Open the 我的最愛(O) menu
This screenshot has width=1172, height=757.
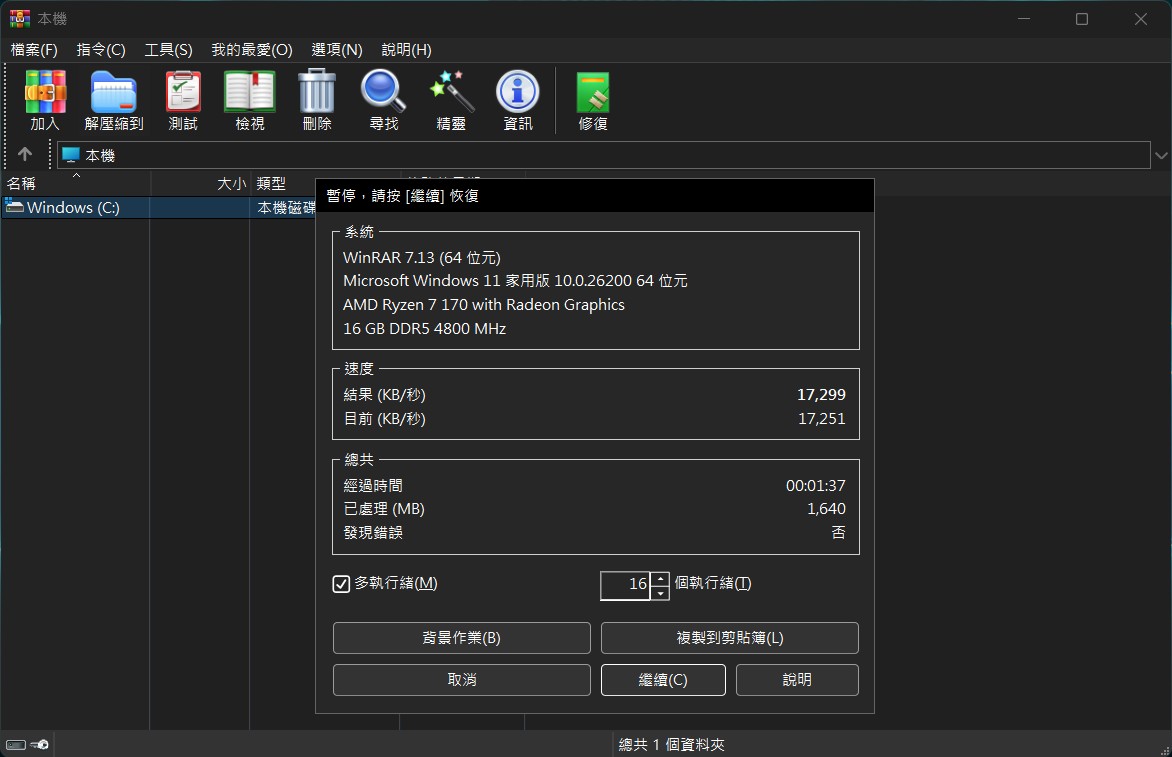(x=252, y=49)
